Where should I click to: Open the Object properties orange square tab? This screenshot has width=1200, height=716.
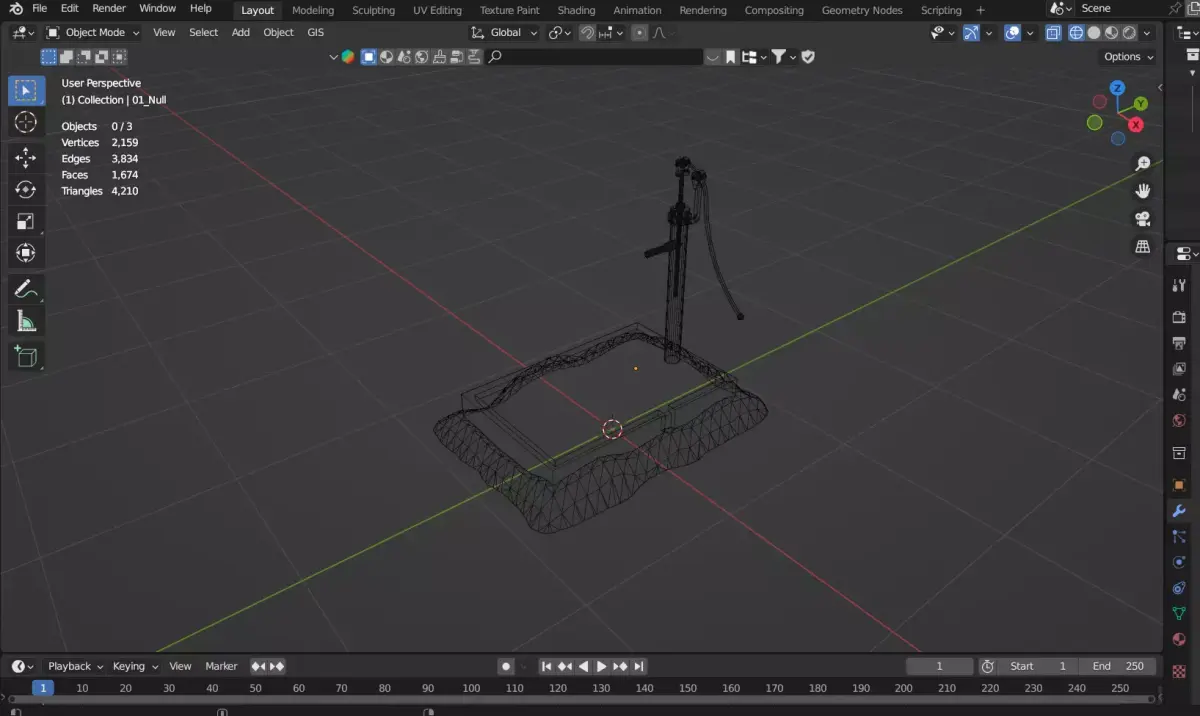[x=1179, y=485]
